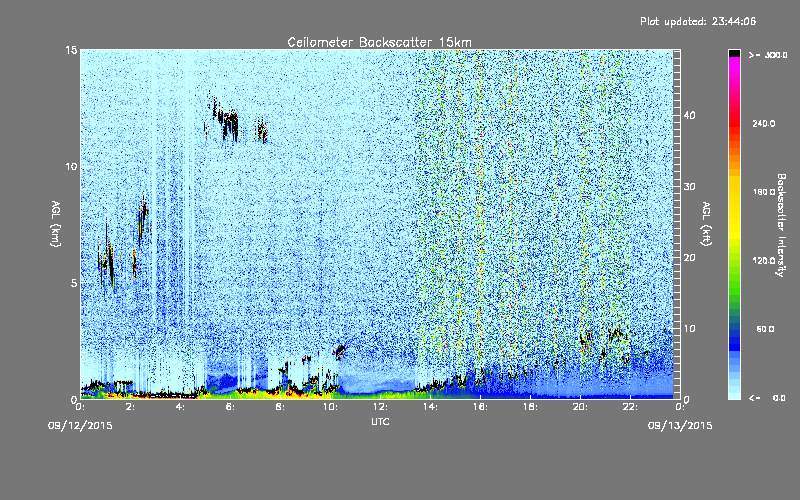The height and width of the screenshot is (500, 800).
Task: Select the "180.0" colorbar label
Action: coord(764,192)
